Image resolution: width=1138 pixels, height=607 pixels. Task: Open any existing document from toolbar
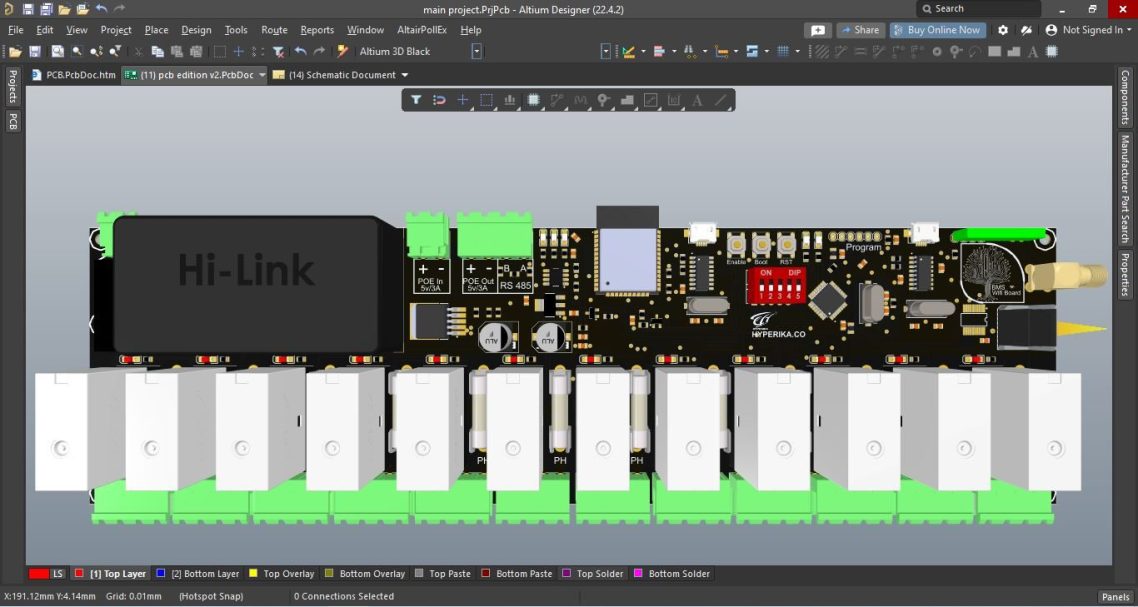point(15,52)
